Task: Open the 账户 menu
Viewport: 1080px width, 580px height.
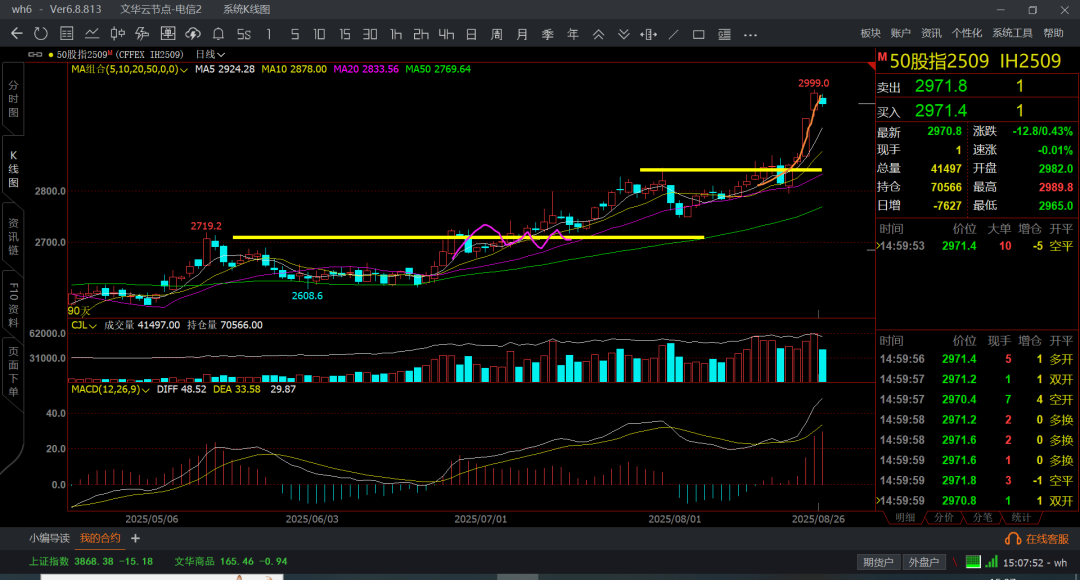Action: (x=901, y=33)
